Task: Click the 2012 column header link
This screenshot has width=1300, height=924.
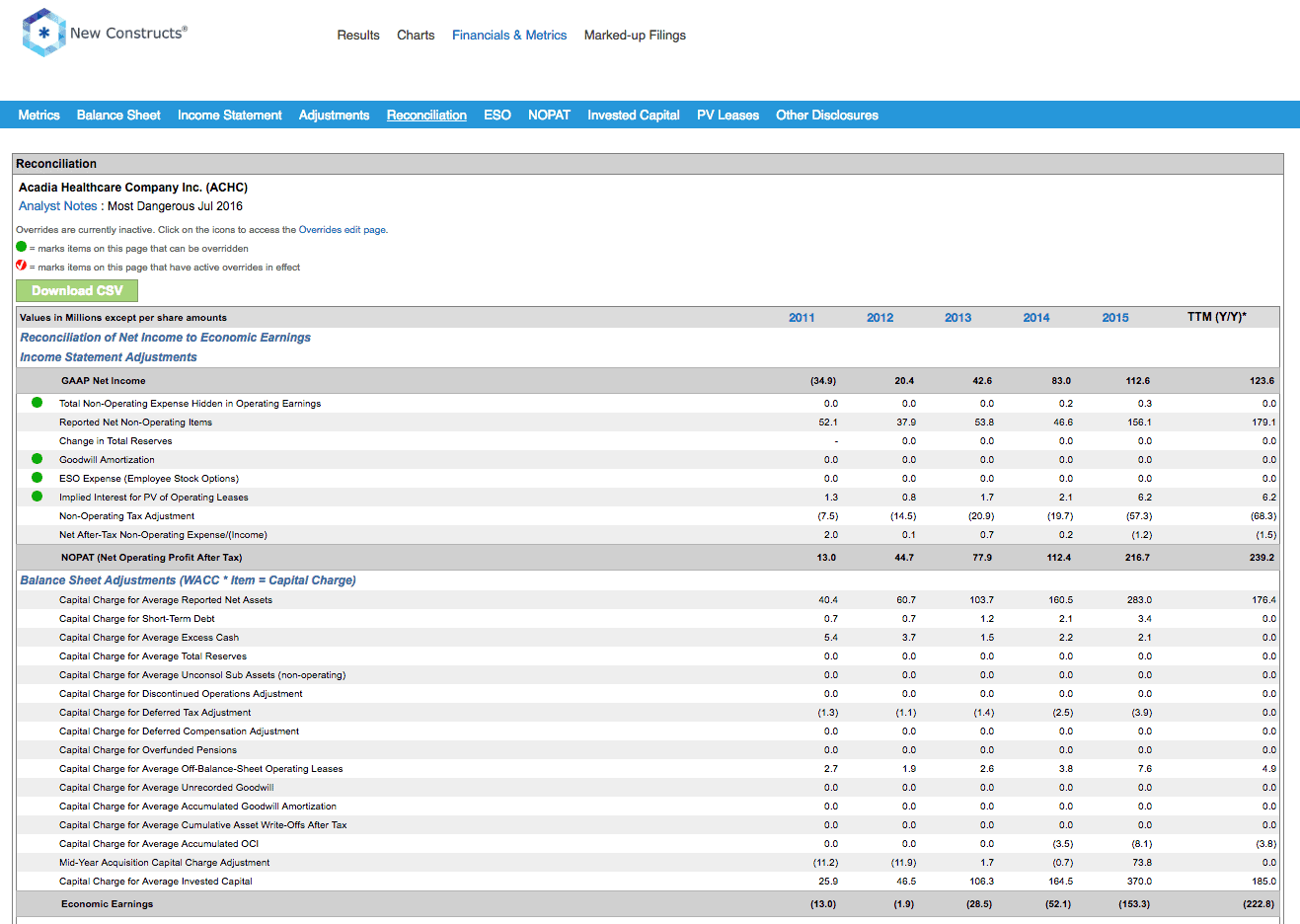Action: [x=879, y=317]
